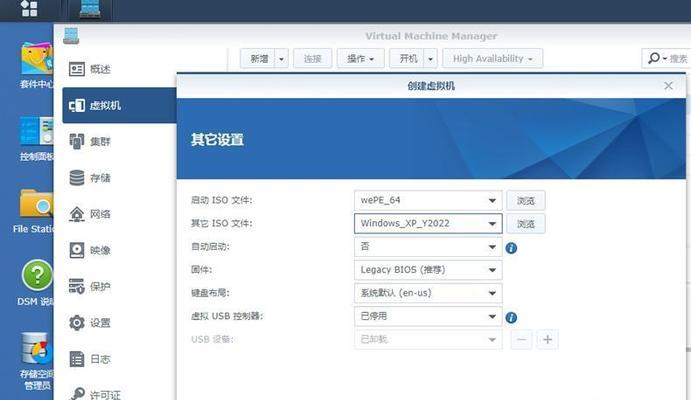Open the boot ISO file dropdown showing wePE_64
The image size is (691, 400).
point(428,200)
